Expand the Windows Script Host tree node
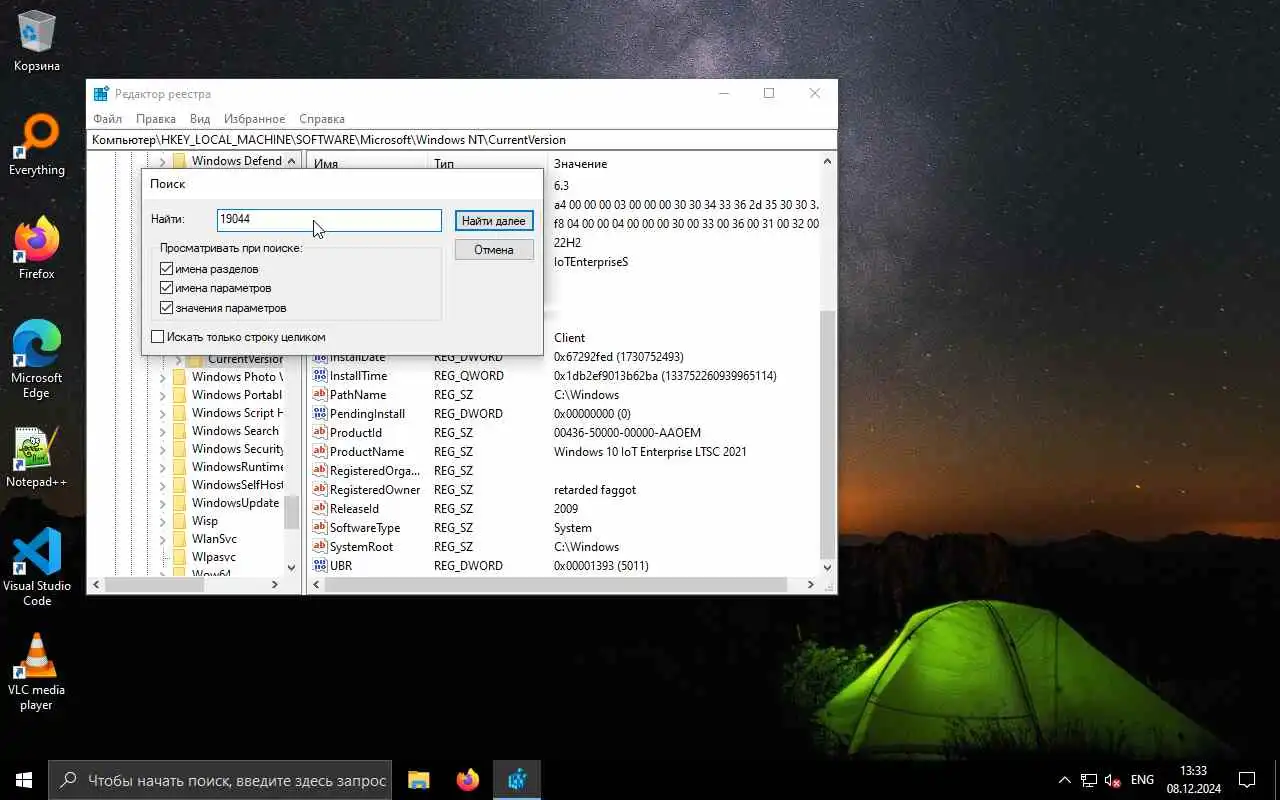Viewport: 1280px width, 800px height. tap(162, 413)
